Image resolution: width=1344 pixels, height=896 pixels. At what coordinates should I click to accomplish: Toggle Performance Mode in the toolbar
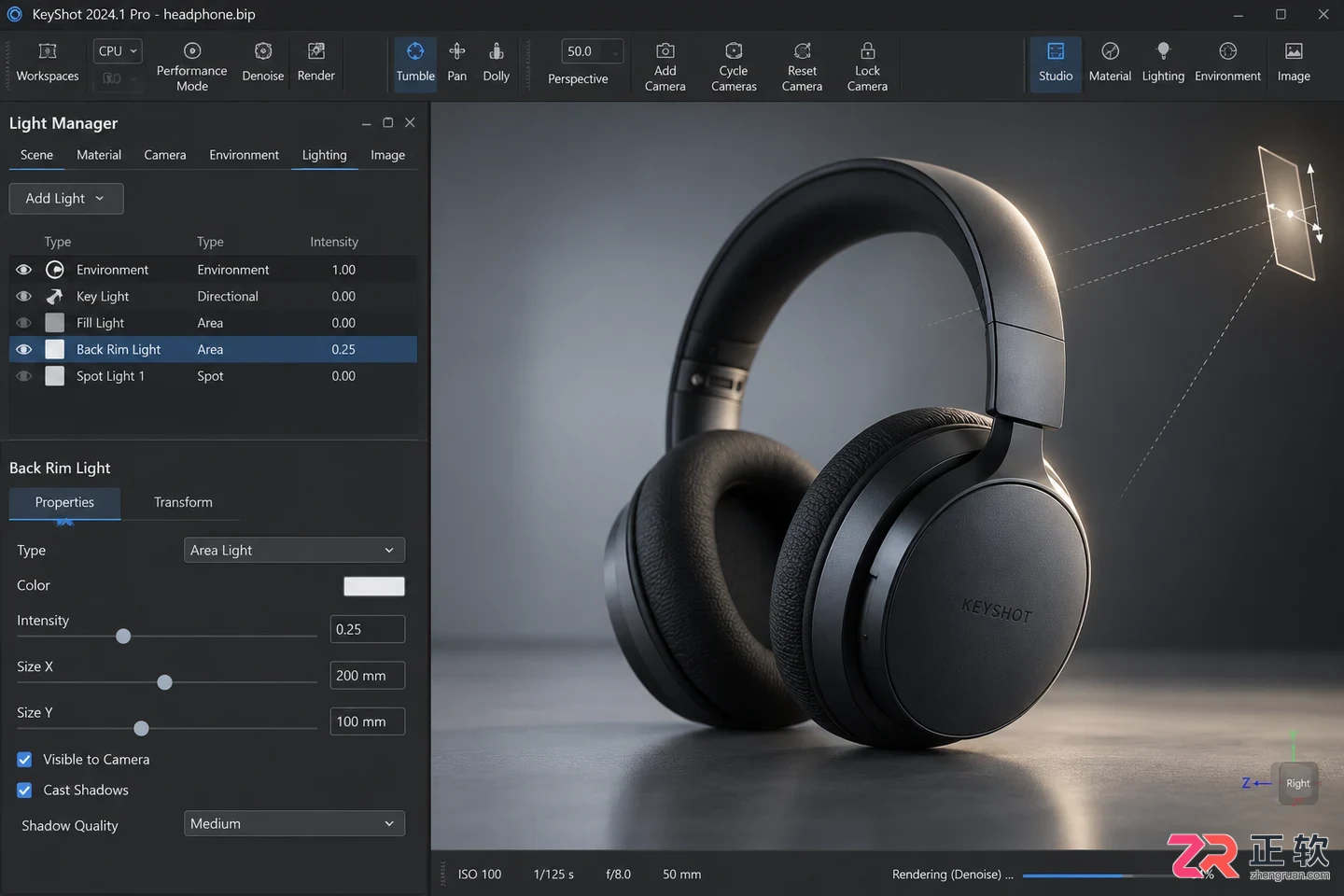192,51
